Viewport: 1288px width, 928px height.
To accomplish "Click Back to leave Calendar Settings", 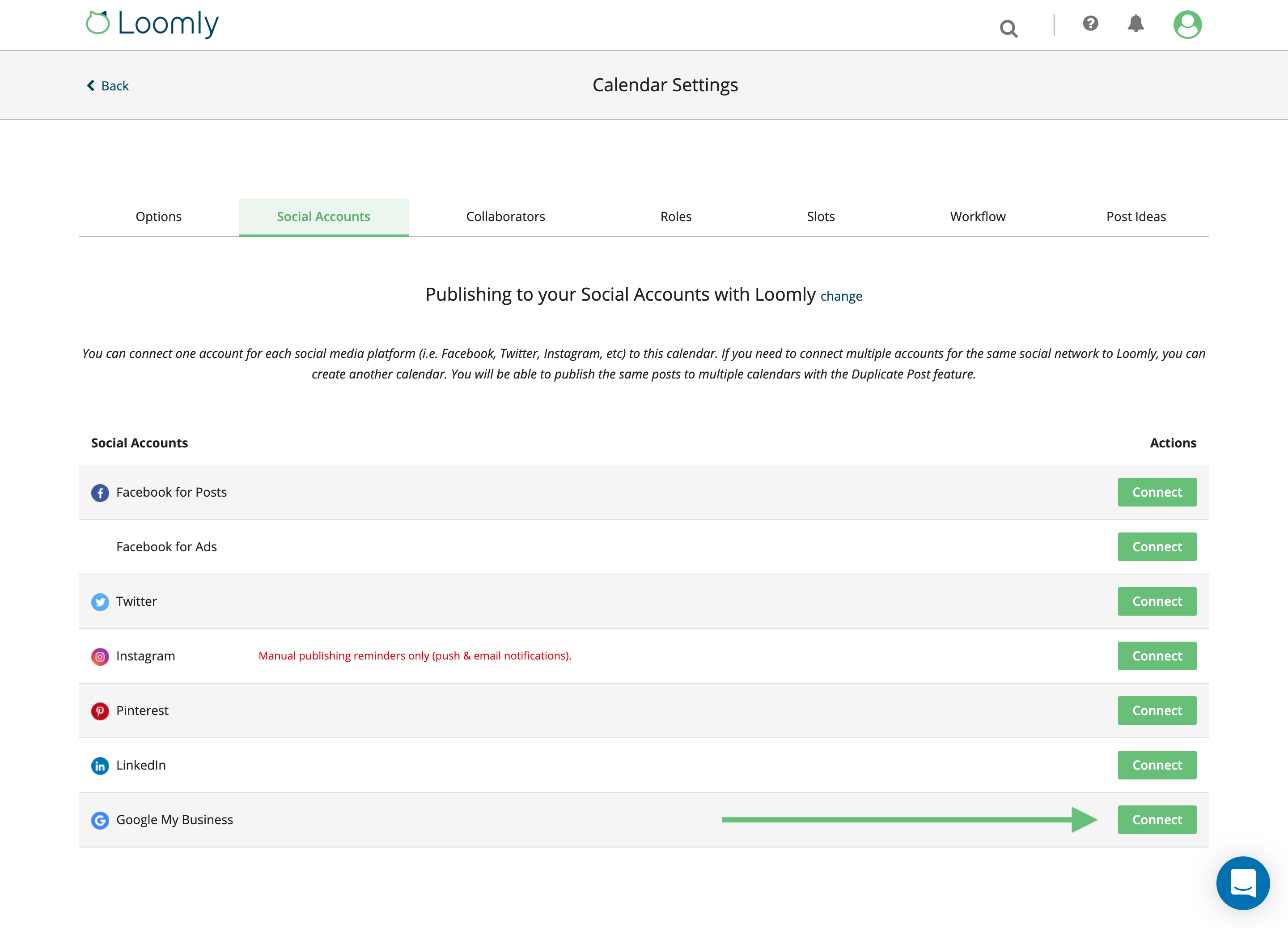I will [108, 85].
